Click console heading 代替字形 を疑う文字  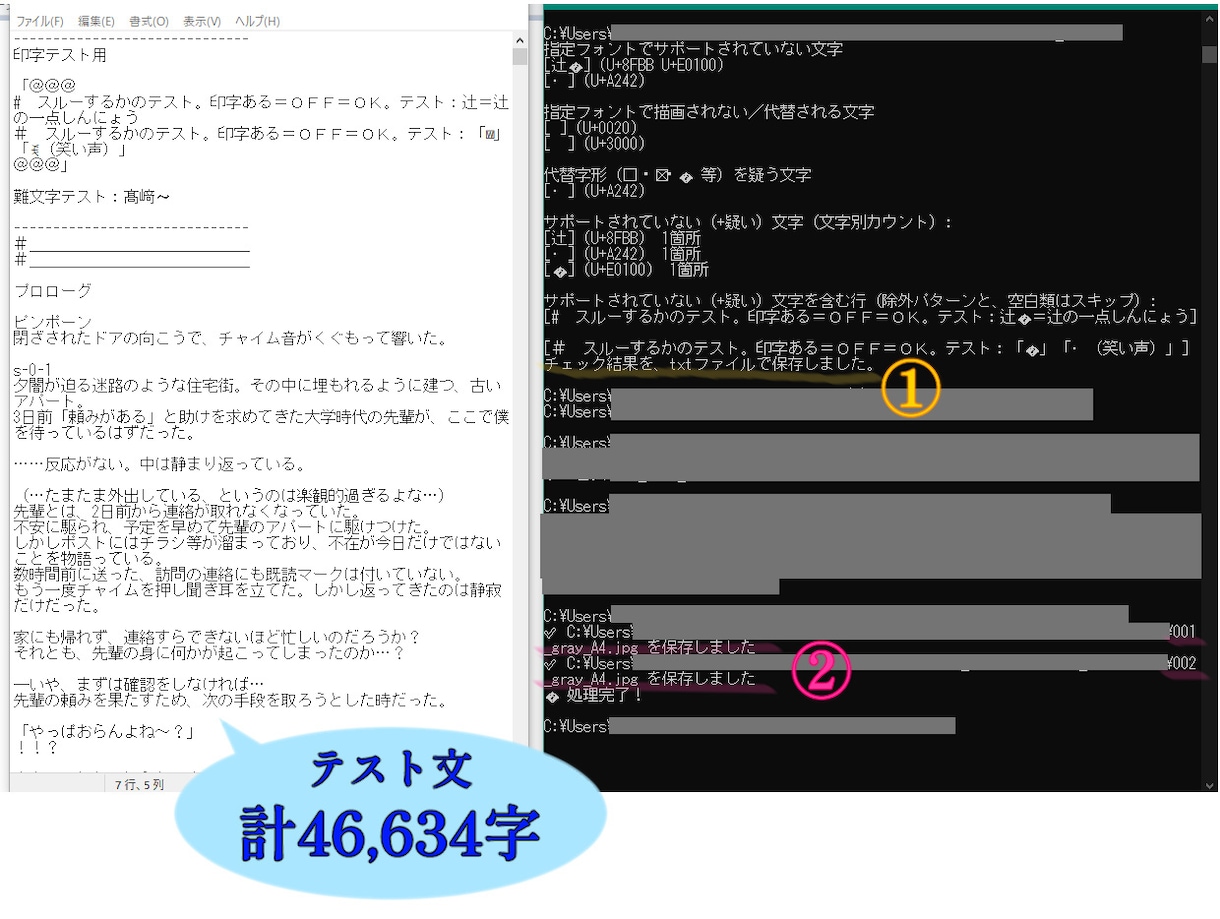[x=677, y=174]
